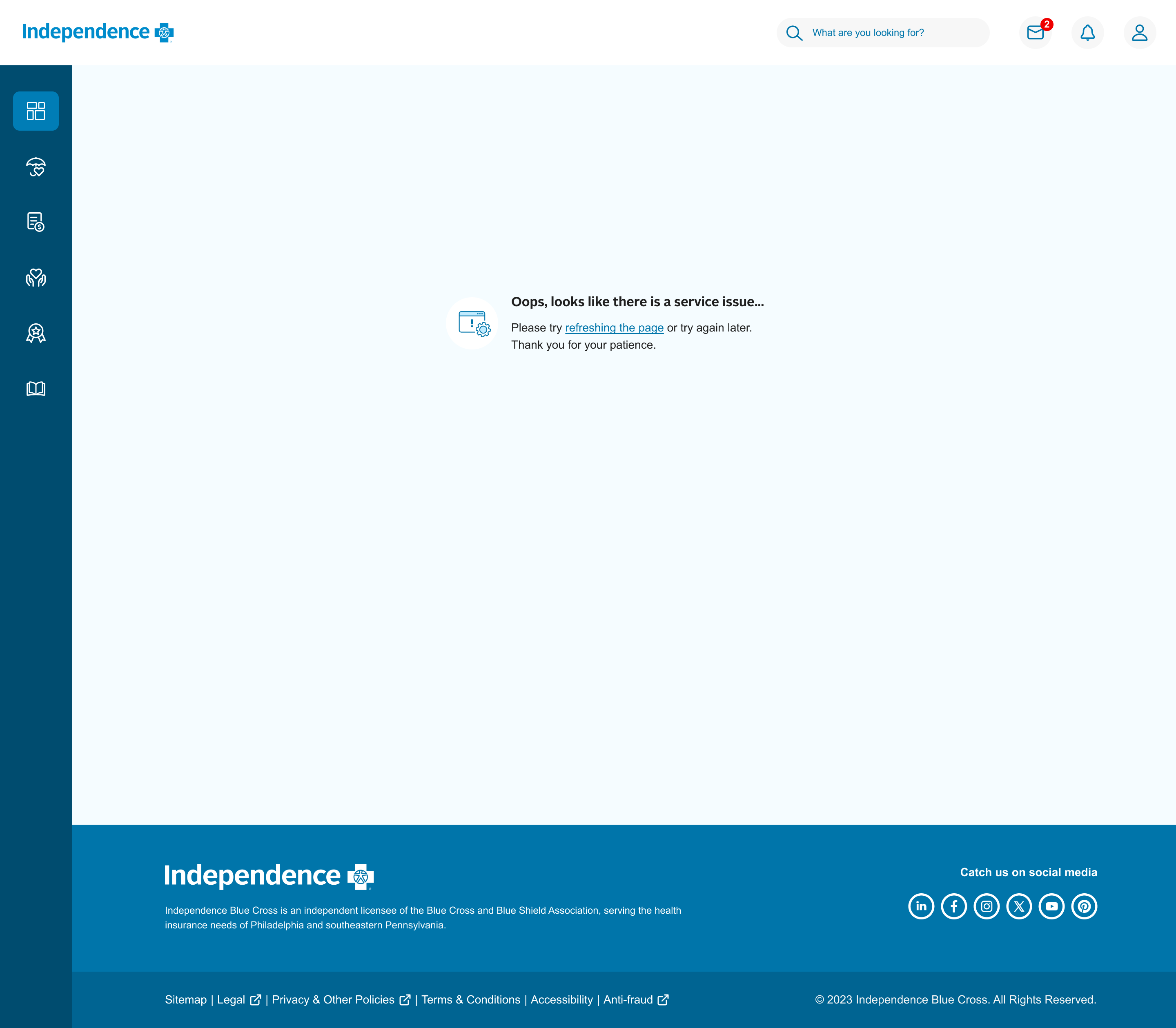The height and width of the screenshot is (1028, 1176).
Task: Open the user profile account icon
Action: click(x=1139, y=33)
